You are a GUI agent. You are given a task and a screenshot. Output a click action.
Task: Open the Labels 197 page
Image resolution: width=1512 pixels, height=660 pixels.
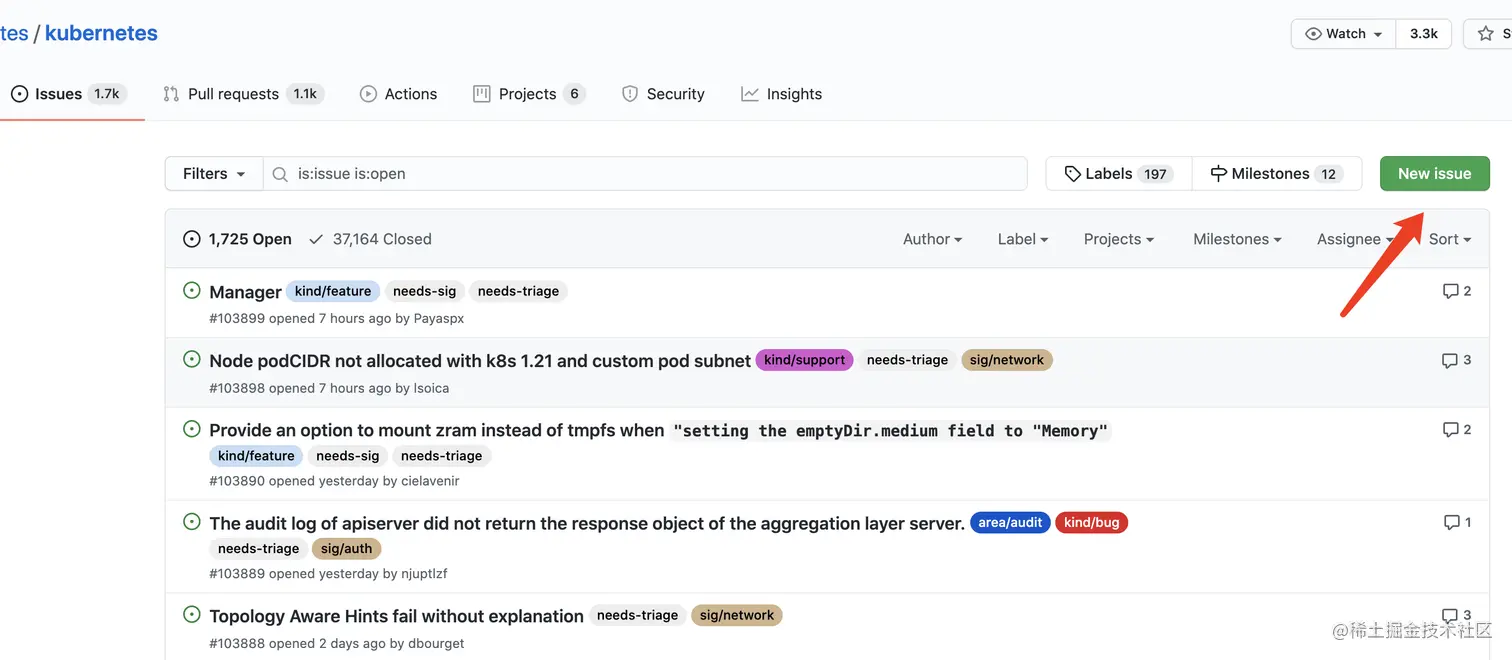(x=1118, y=174)
